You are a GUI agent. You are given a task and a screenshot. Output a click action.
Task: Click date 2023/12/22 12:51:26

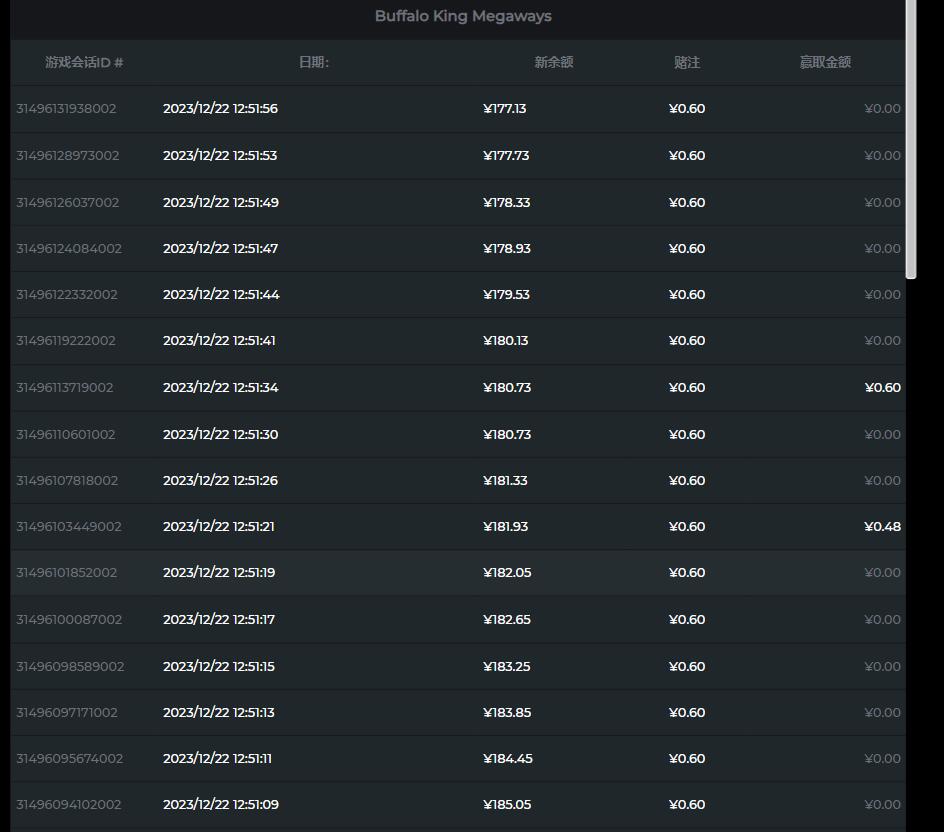click(x=220, y=480)
